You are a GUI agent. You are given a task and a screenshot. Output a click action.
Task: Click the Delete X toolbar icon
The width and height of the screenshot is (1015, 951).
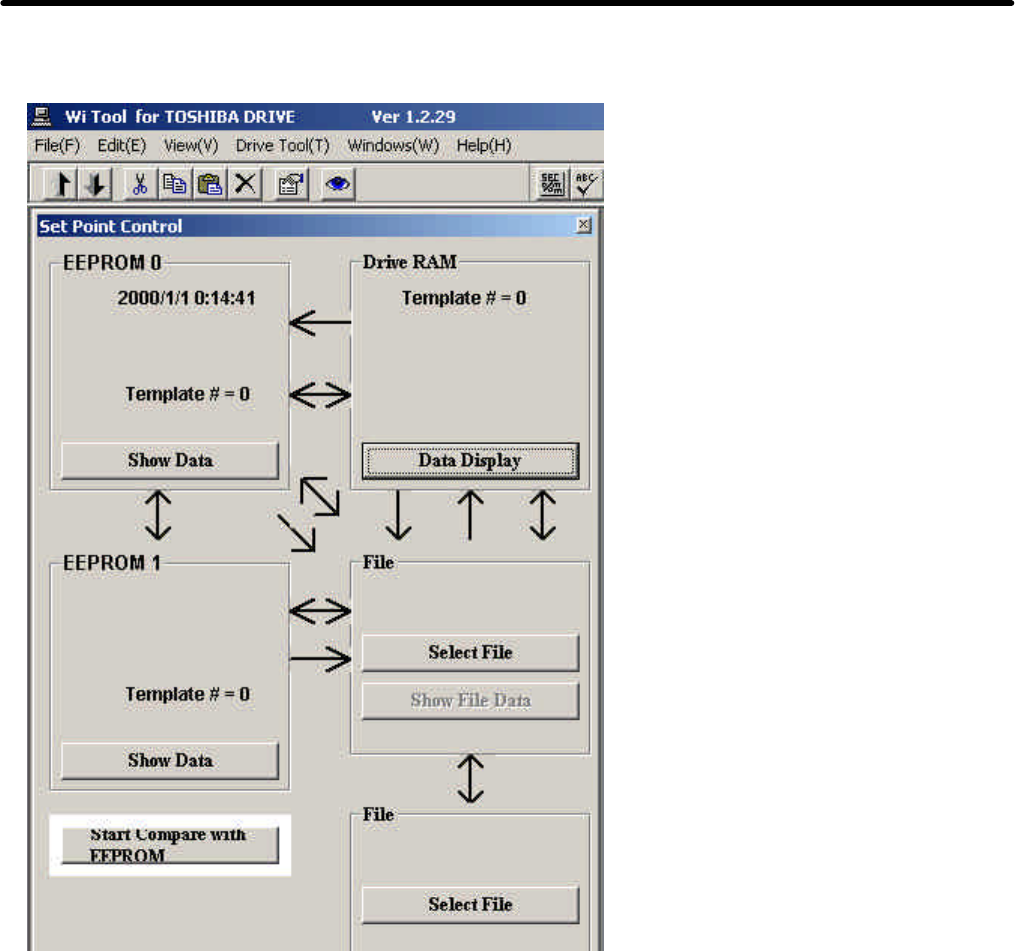coord(245,185)
